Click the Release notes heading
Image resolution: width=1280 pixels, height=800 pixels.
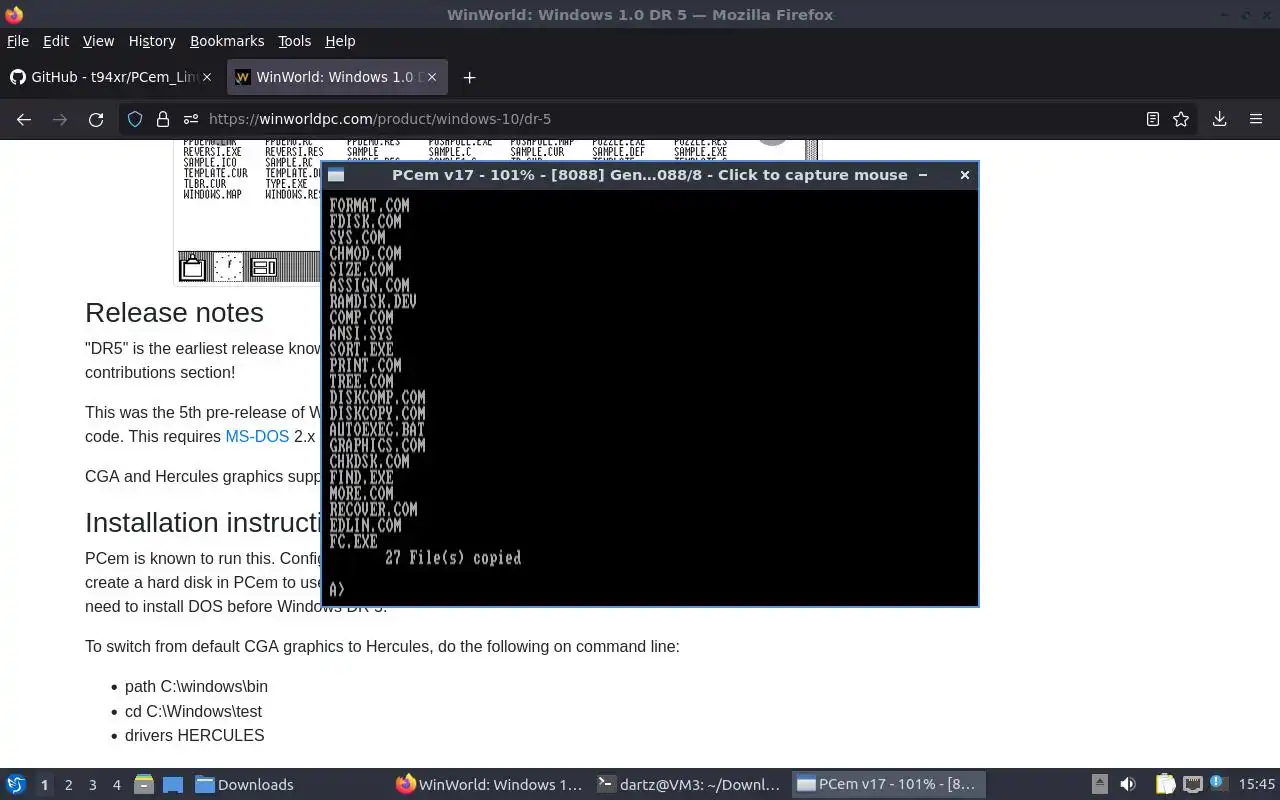coord(174,313)
